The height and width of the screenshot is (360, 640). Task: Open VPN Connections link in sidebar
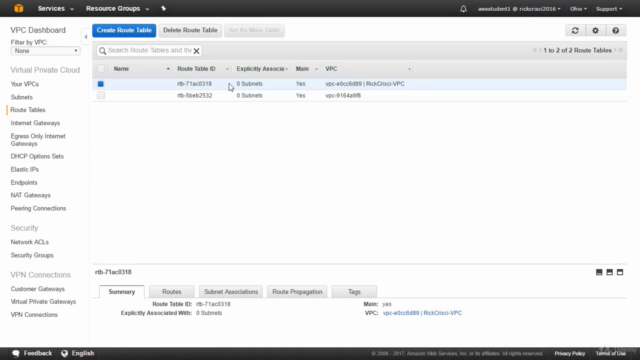34,315
